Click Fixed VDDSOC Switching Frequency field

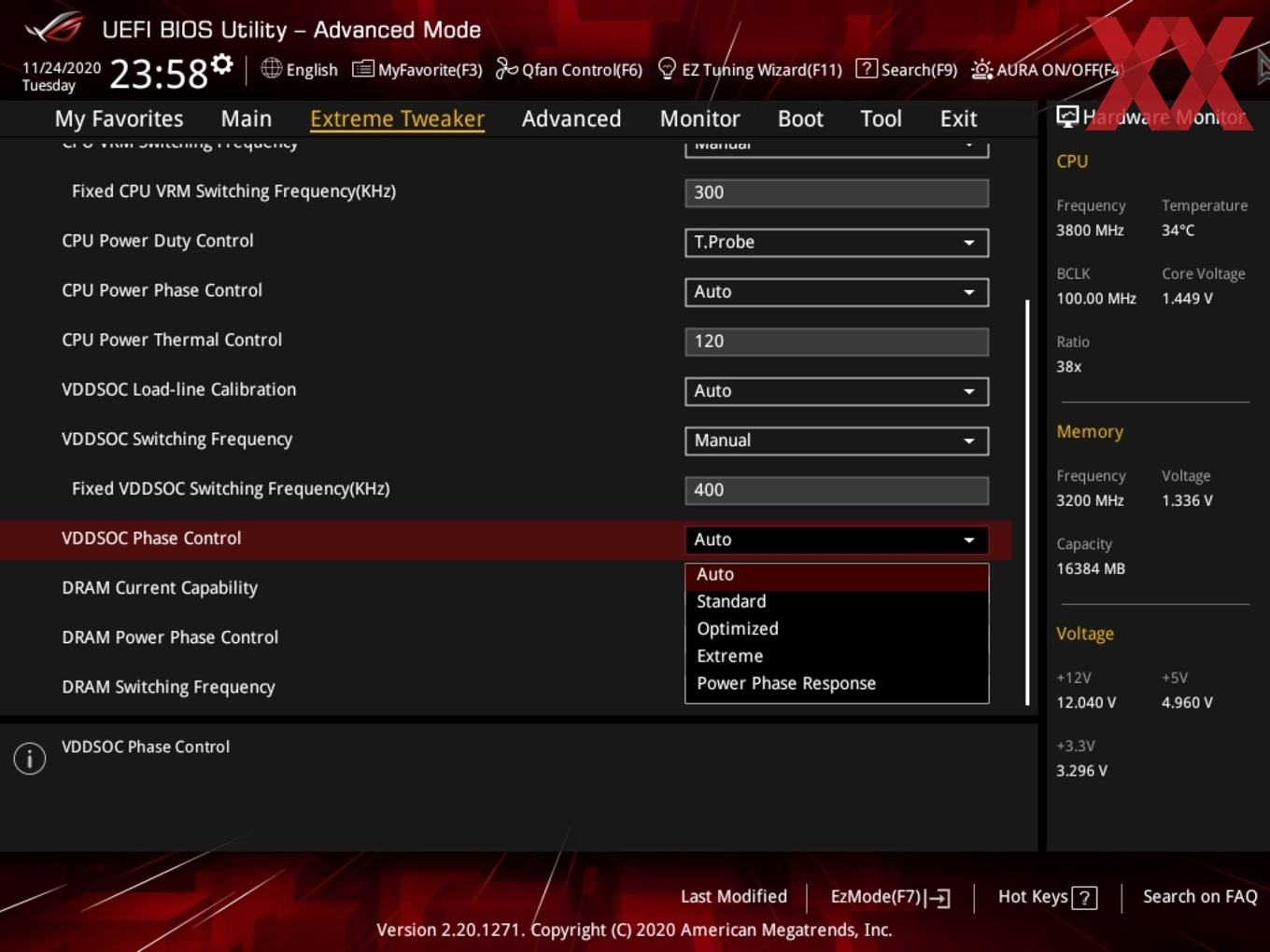click(837, 490)
